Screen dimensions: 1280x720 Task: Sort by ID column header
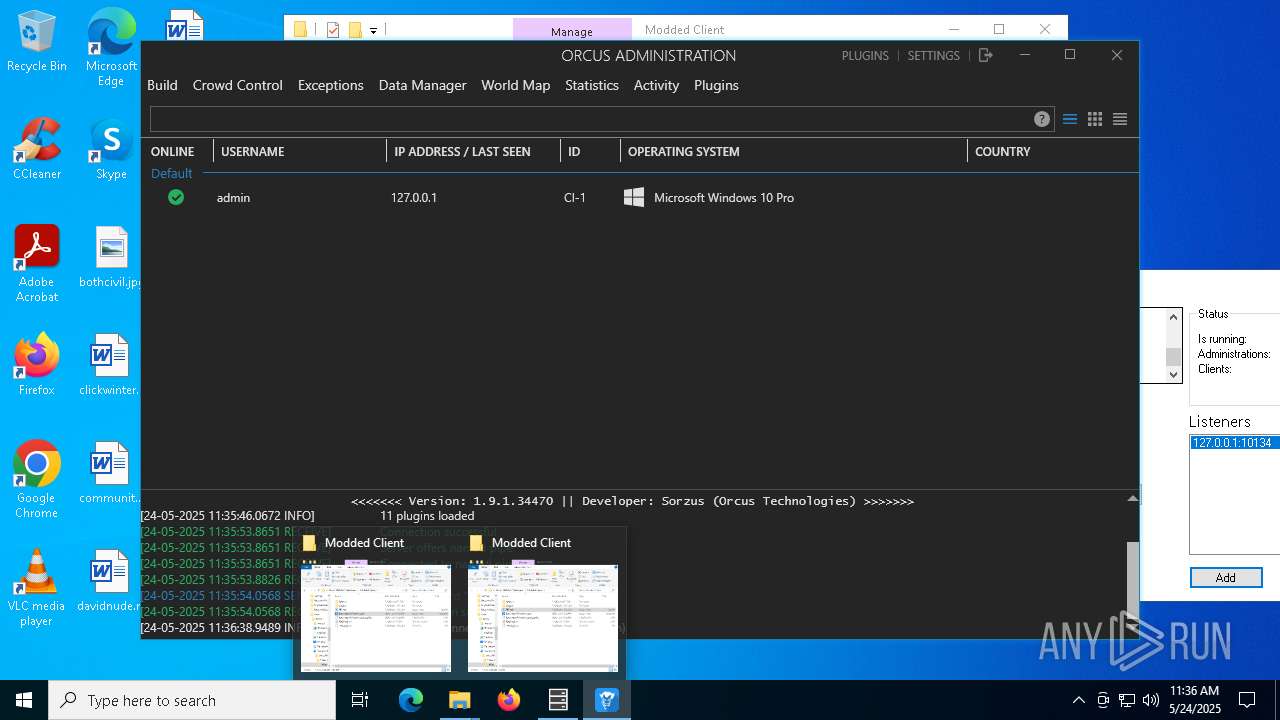574,152
